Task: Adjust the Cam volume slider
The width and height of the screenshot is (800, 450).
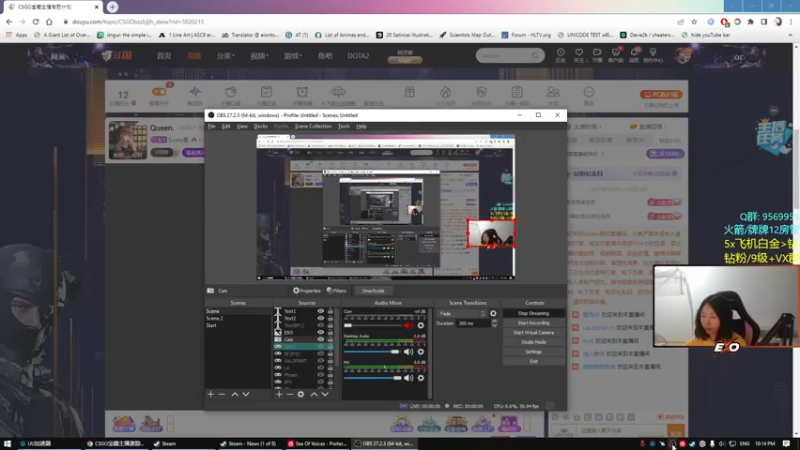Action: [373, 326]
